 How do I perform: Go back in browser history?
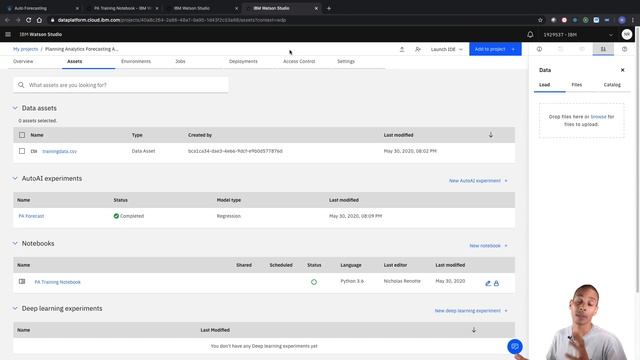[7, 20]
